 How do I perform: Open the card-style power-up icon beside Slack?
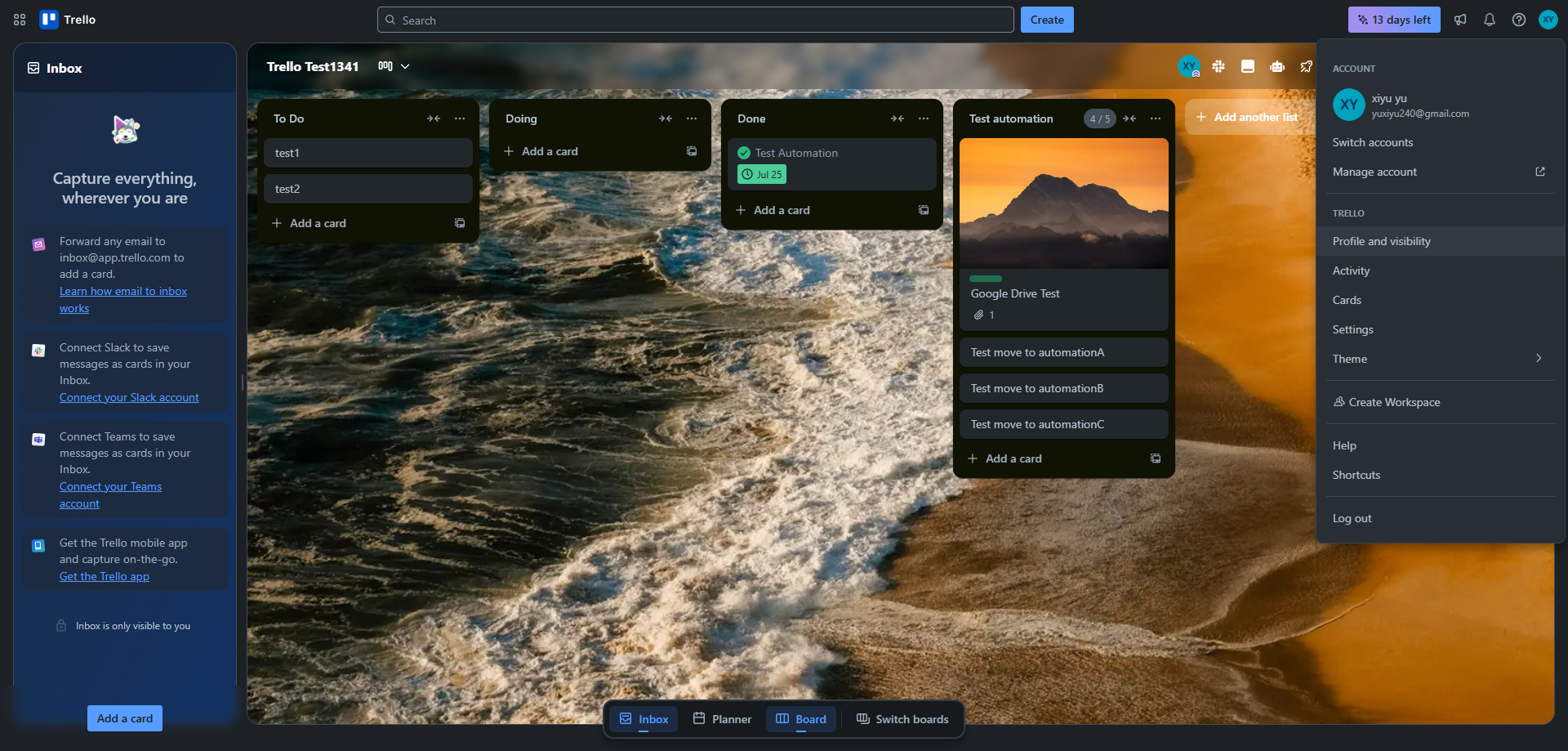point(1248,66)
